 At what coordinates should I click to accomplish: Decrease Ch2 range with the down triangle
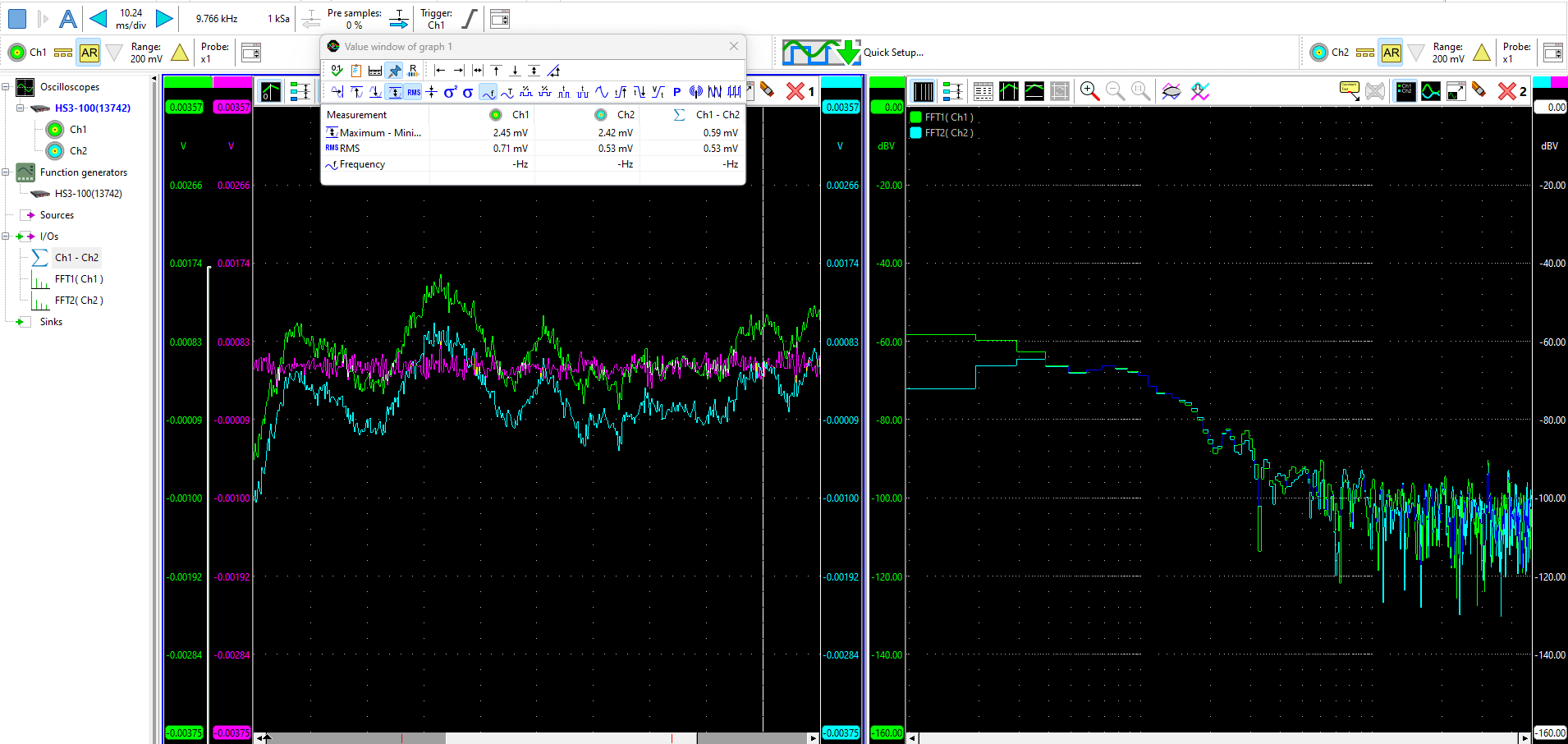[1416, 53]
